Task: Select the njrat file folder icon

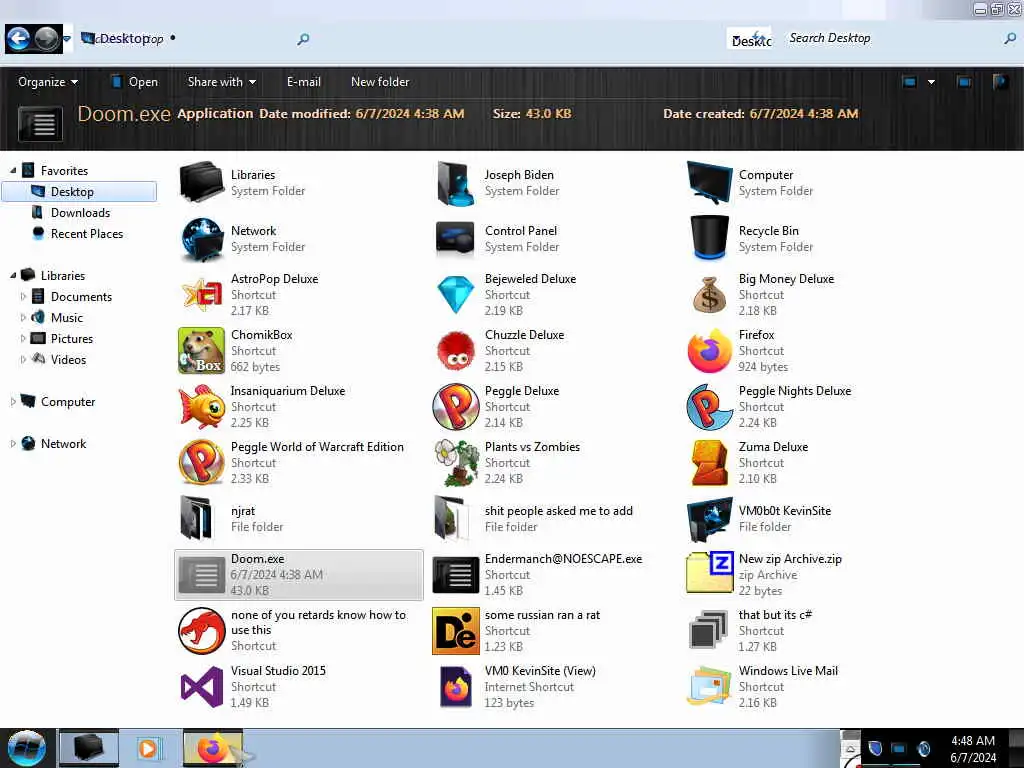Action: [x=197, y=519]
